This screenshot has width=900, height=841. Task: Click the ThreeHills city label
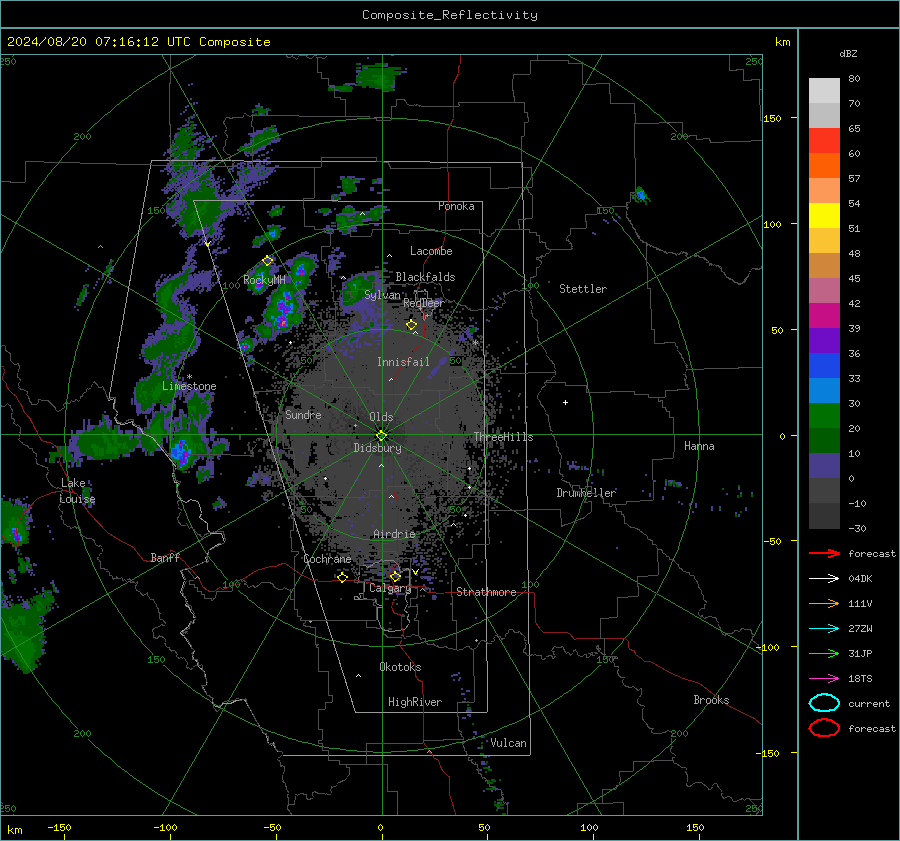point(503,437)
